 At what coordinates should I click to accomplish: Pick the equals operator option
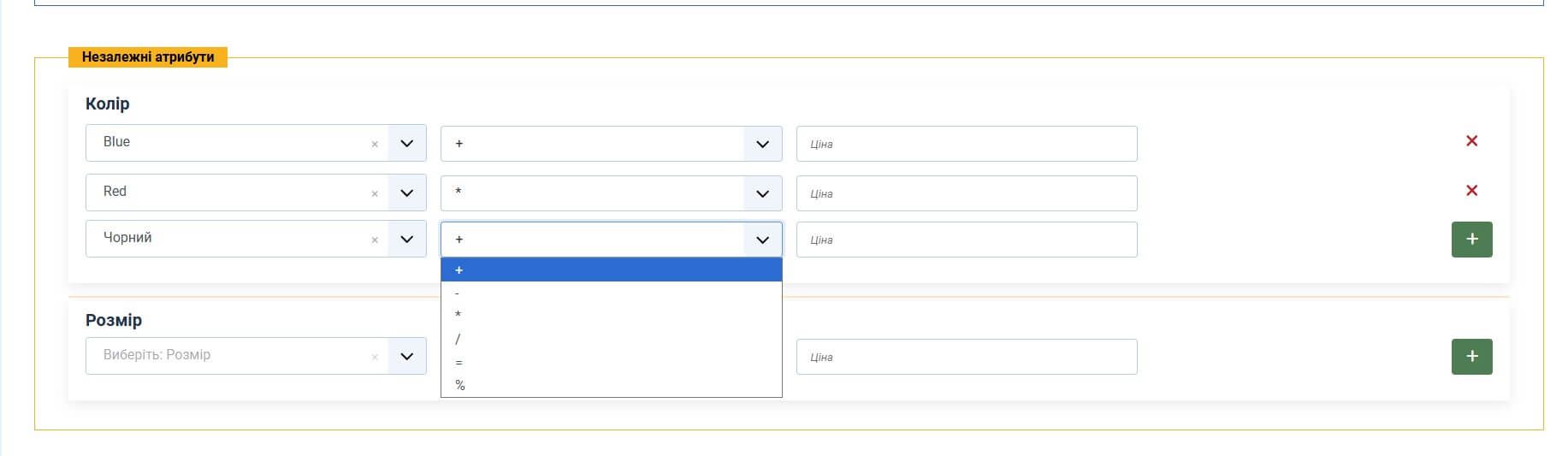[611, 363]
